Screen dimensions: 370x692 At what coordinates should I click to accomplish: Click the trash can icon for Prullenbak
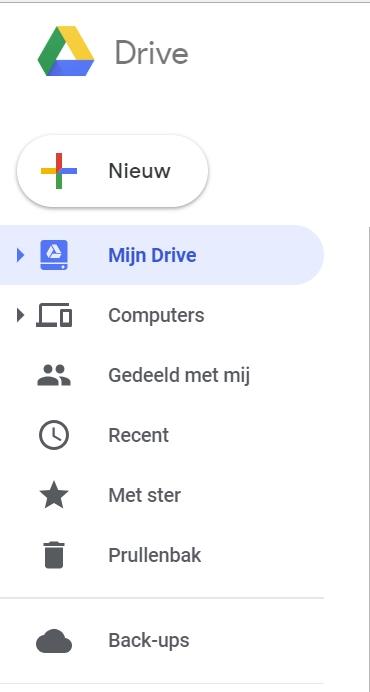[x=54, y=555]
